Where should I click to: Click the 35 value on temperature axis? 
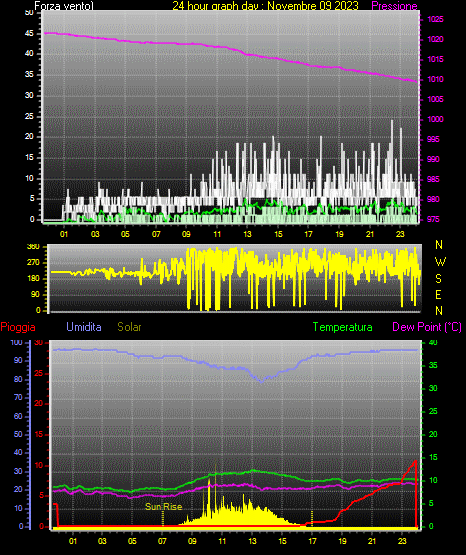click(x=433, y=365)
